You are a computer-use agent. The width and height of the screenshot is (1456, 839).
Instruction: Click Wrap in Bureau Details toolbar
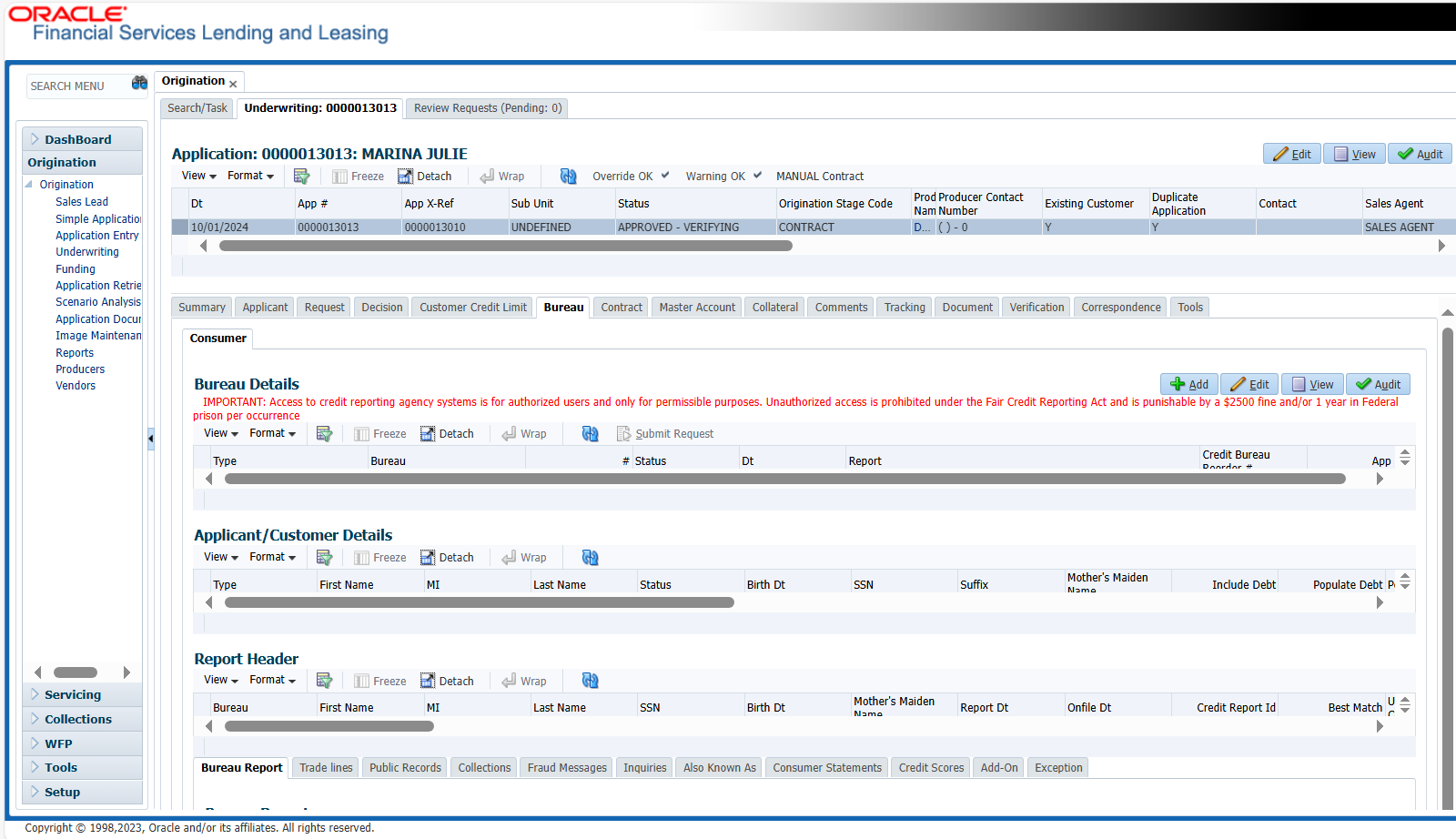pyautogui.click(x=524, y=434)
